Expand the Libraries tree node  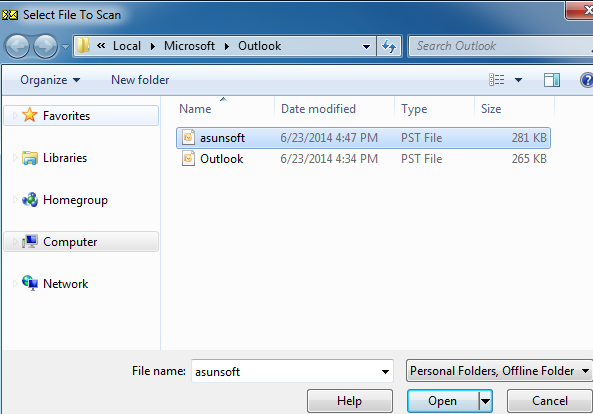15,158
